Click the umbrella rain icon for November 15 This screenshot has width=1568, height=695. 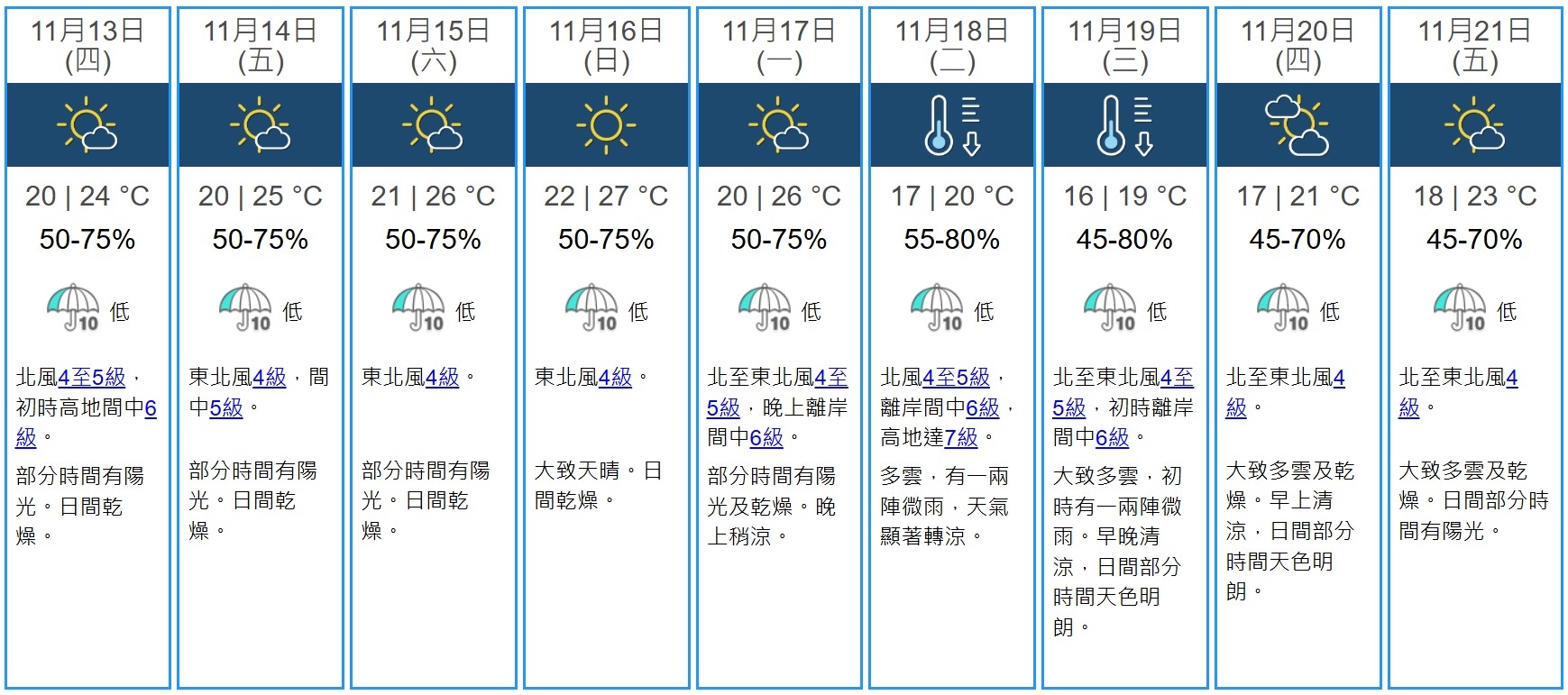[419, 308]
